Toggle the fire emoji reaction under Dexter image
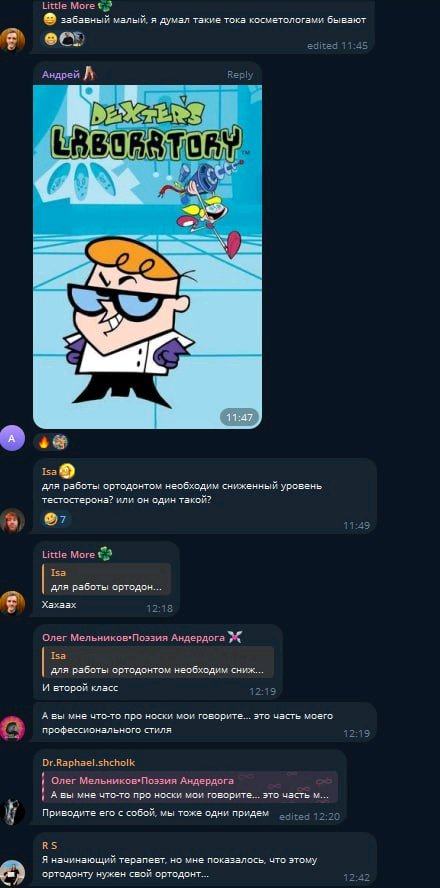 [44, 441]
